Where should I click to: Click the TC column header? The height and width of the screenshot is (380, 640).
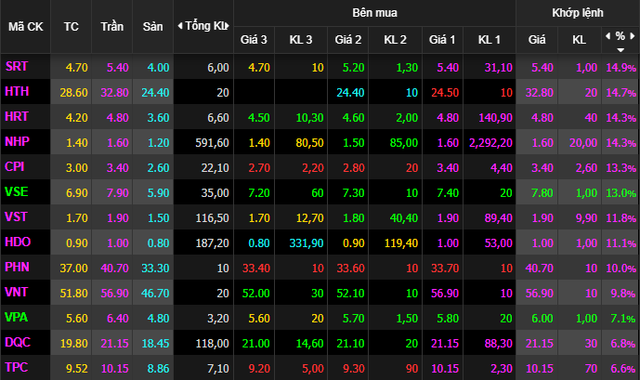(x=71, y=27)
